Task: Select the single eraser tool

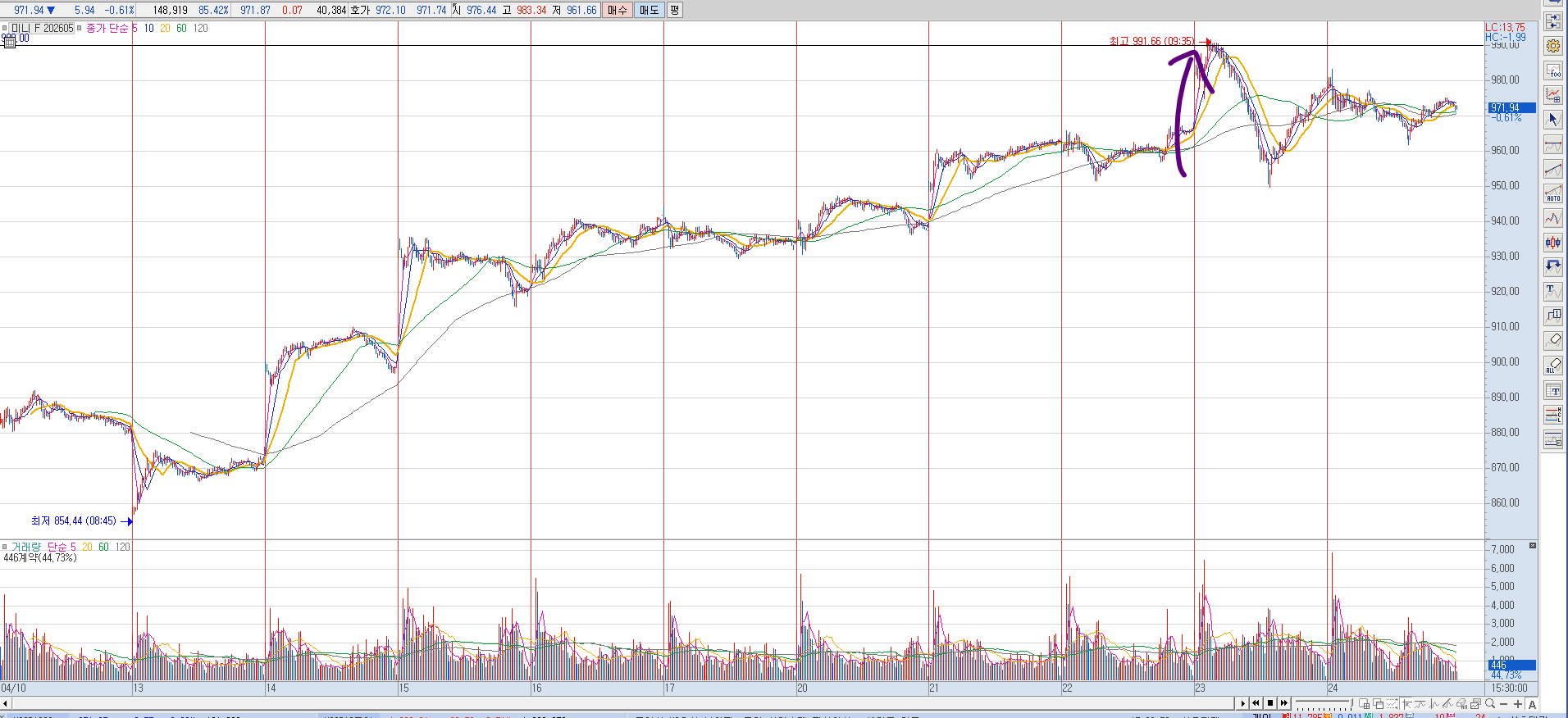Action: coord(1552,339)
